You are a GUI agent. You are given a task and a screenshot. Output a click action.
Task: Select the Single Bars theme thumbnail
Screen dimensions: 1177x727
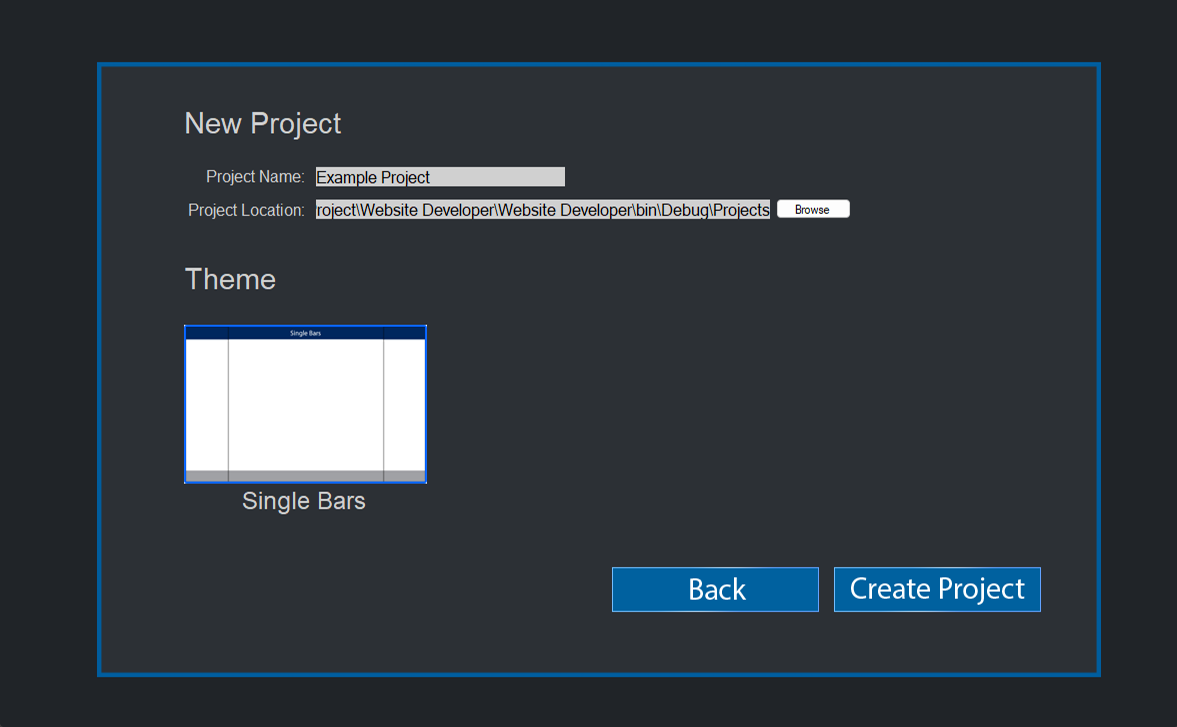[305, 404]
